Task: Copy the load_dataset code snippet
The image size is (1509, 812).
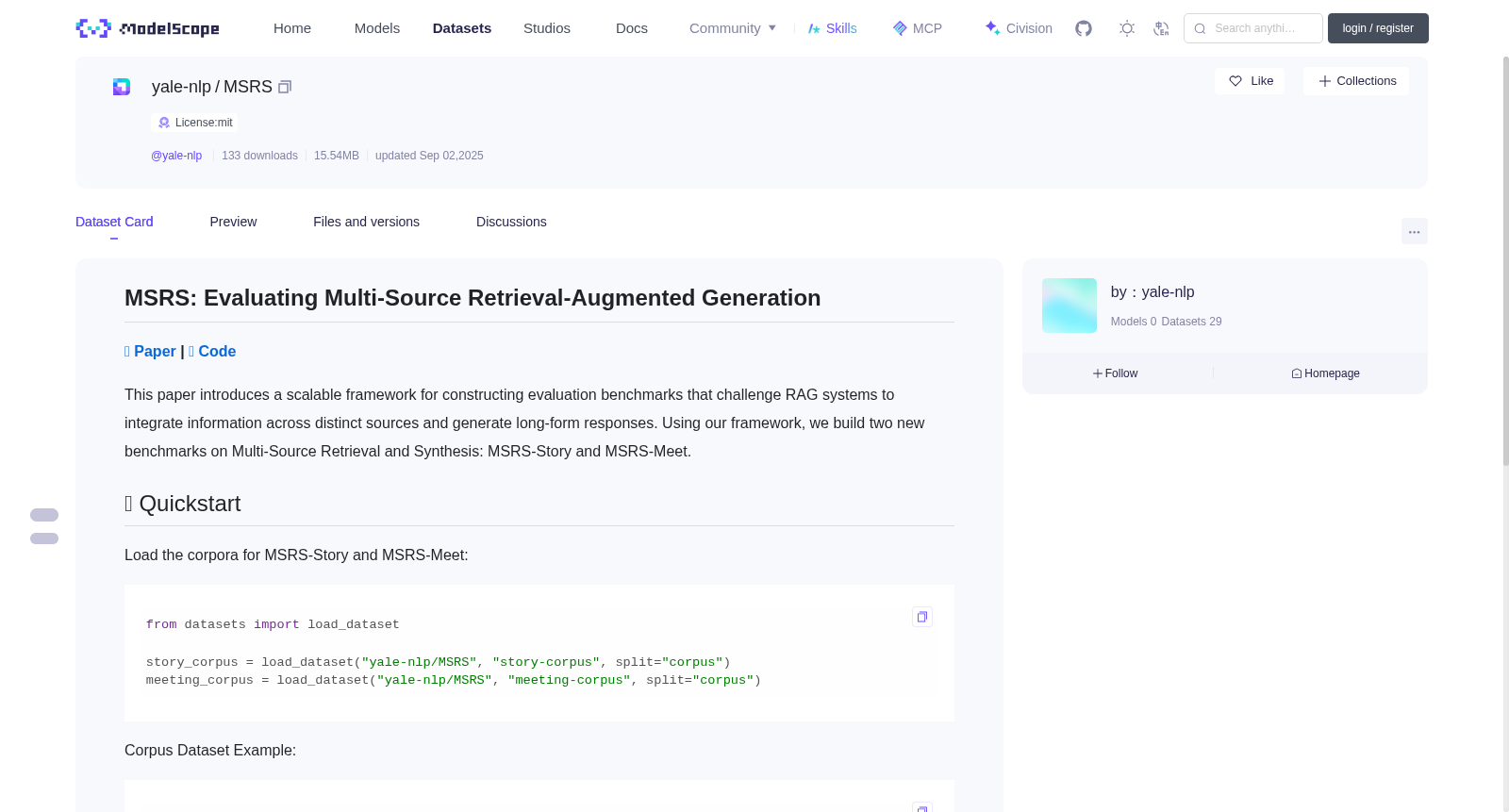Action: pyautogui.click(x=922, y=617)
